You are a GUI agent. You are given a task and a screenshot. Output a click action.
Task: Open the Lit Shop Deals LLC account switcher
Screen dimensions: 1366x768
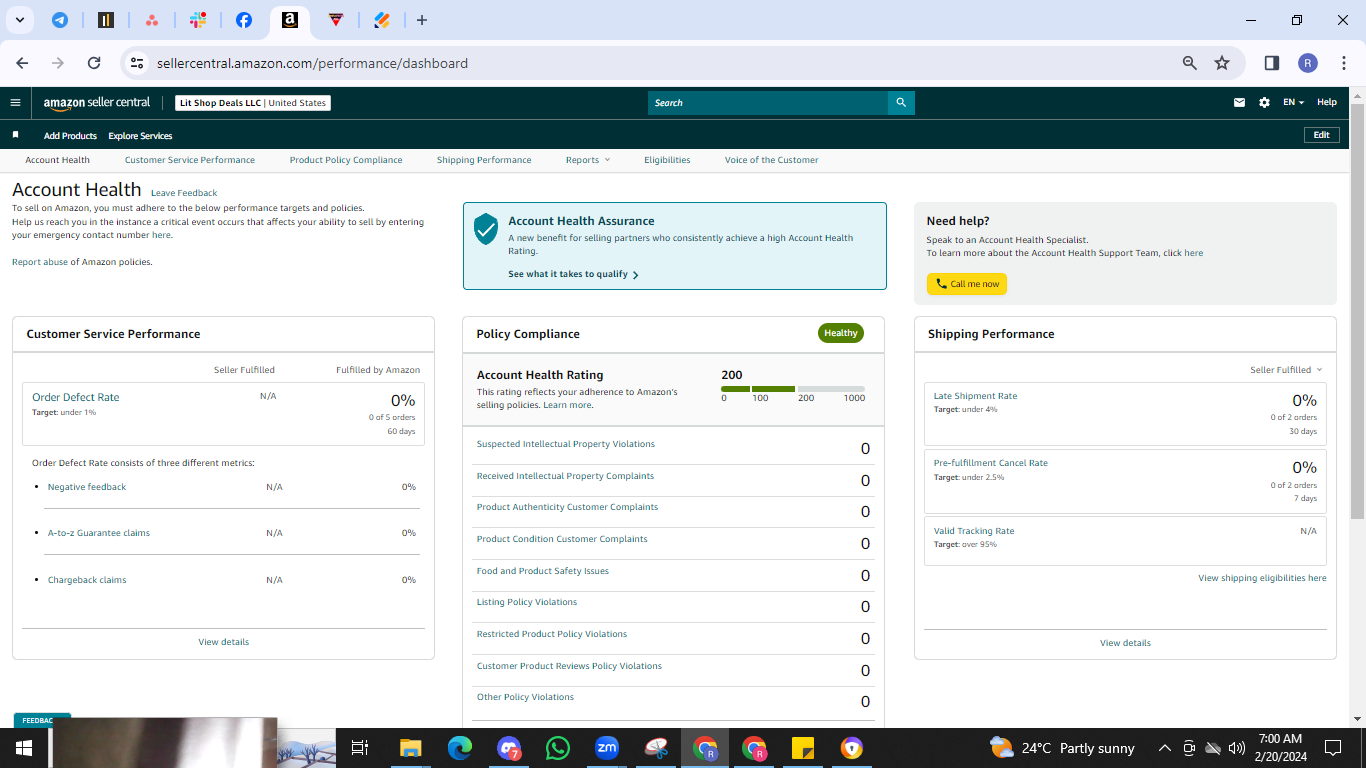tap(252, 102)
